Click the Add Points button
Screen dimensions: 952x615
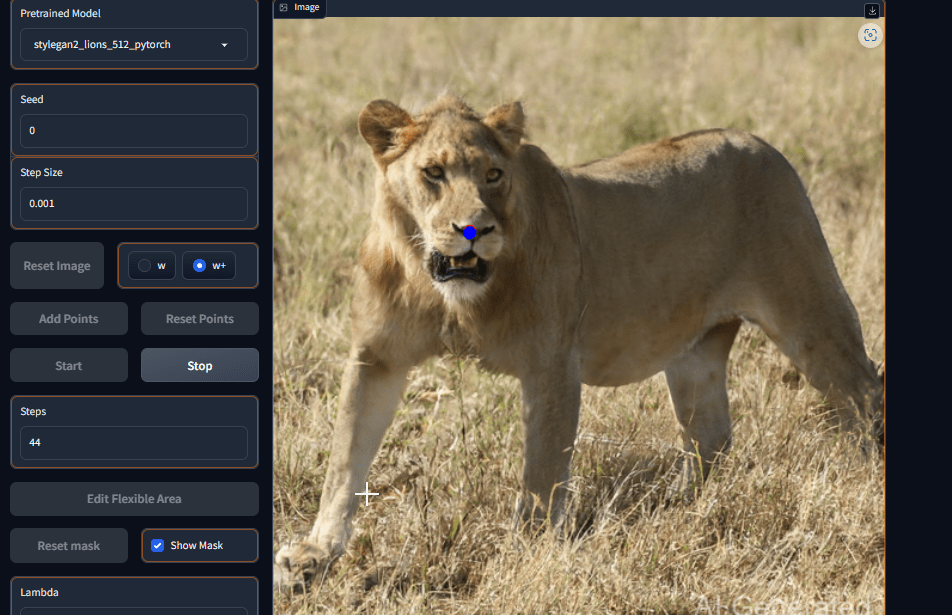[69, 318]
